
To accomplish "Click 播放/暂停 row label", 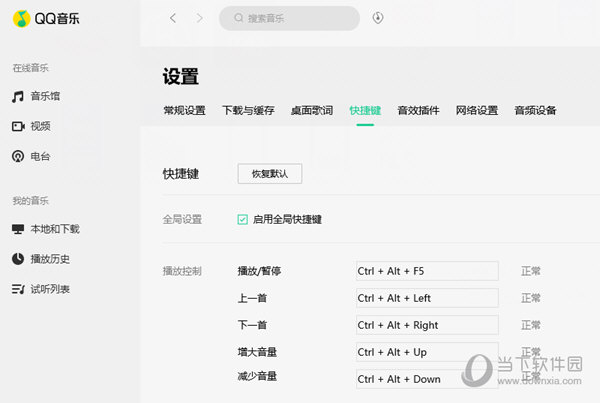I will 259,271.
